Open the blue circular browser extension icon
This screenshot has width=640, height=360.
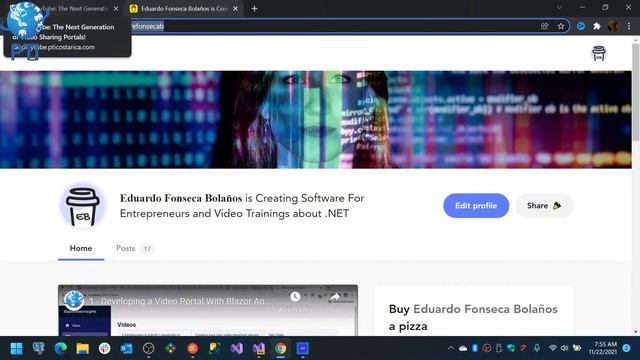581,26
